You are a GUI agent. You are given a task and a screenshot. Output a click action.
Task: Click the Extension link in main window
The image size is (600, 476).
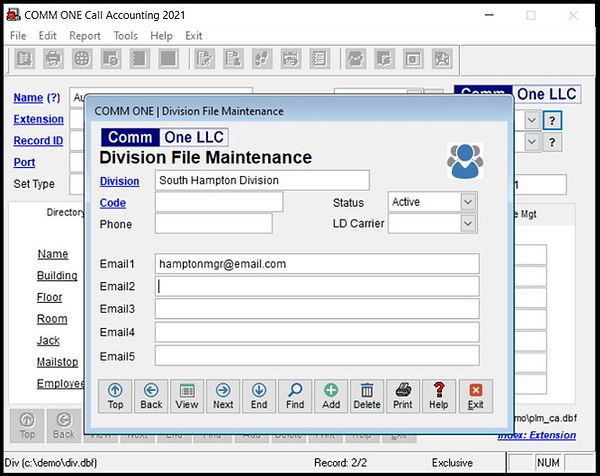[39, 119]
